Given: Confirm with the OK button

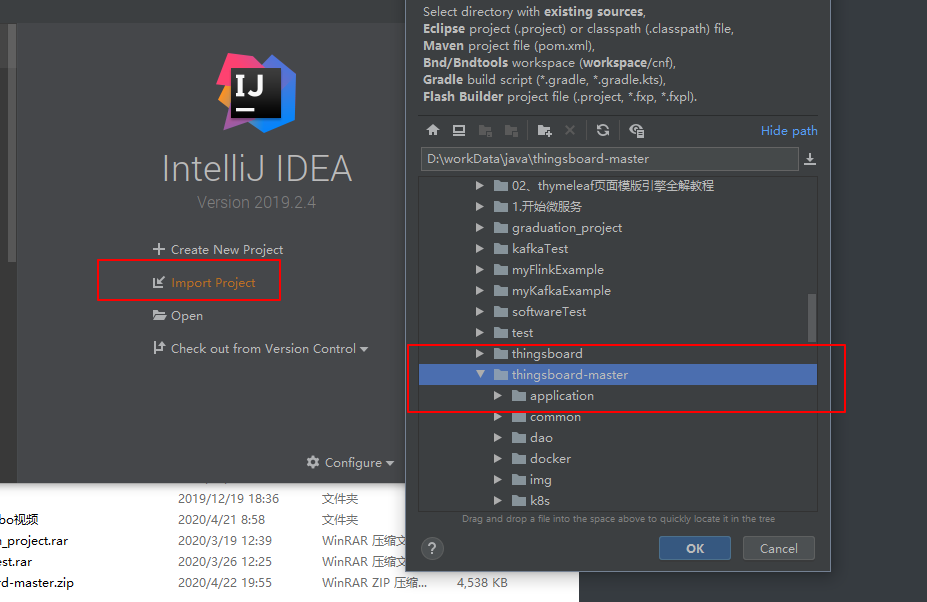Looking at the screenshot, I should [x=695, y=548].
